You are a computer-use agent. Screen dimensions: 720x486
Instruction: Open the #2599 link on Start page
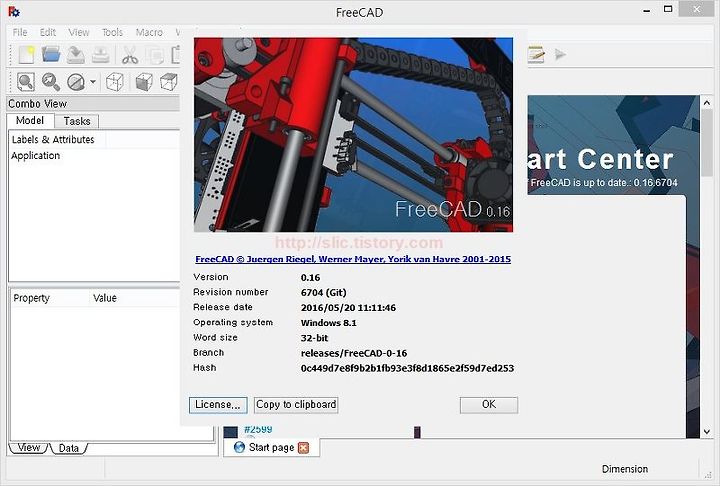pos(258,429)
